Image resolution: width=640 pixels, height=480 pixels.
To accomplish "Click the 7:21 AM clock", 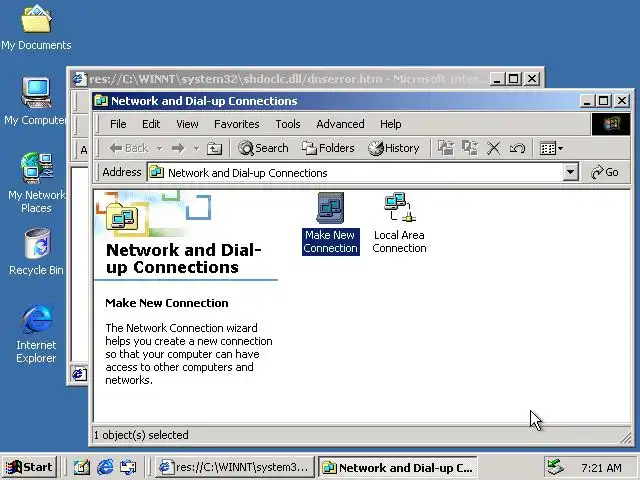I will pos(601,468).
